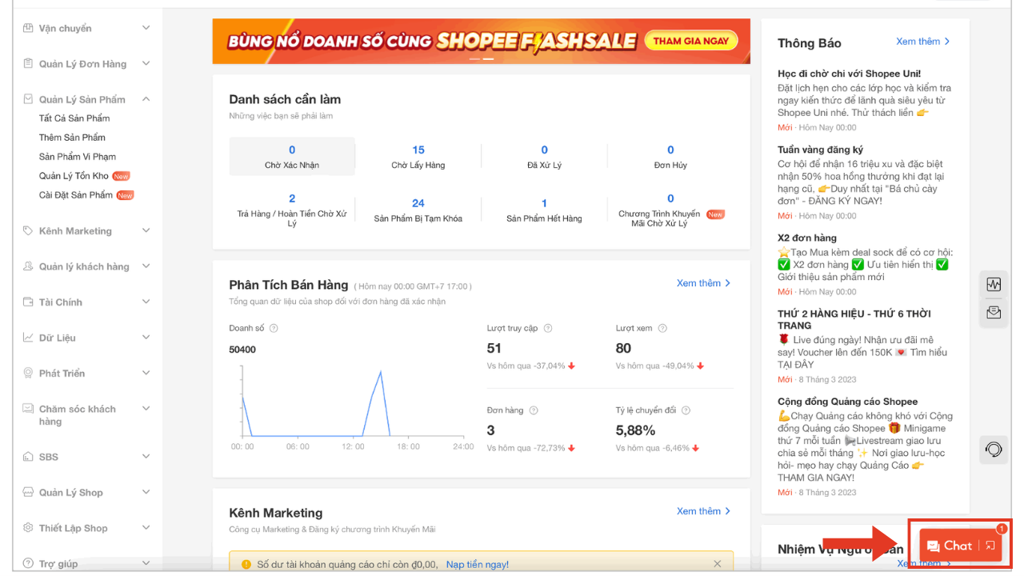Expand the Tài Chính sidebar menu
Screen dimensions: 1024x576
146,302
